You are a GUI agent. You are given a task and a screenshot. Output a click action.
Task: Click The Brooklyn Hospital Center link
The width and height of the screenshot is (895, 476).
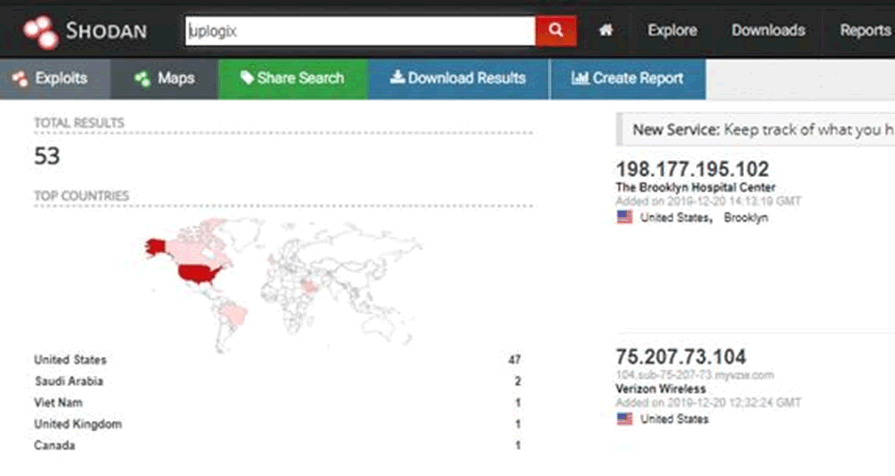coord(695,187)
